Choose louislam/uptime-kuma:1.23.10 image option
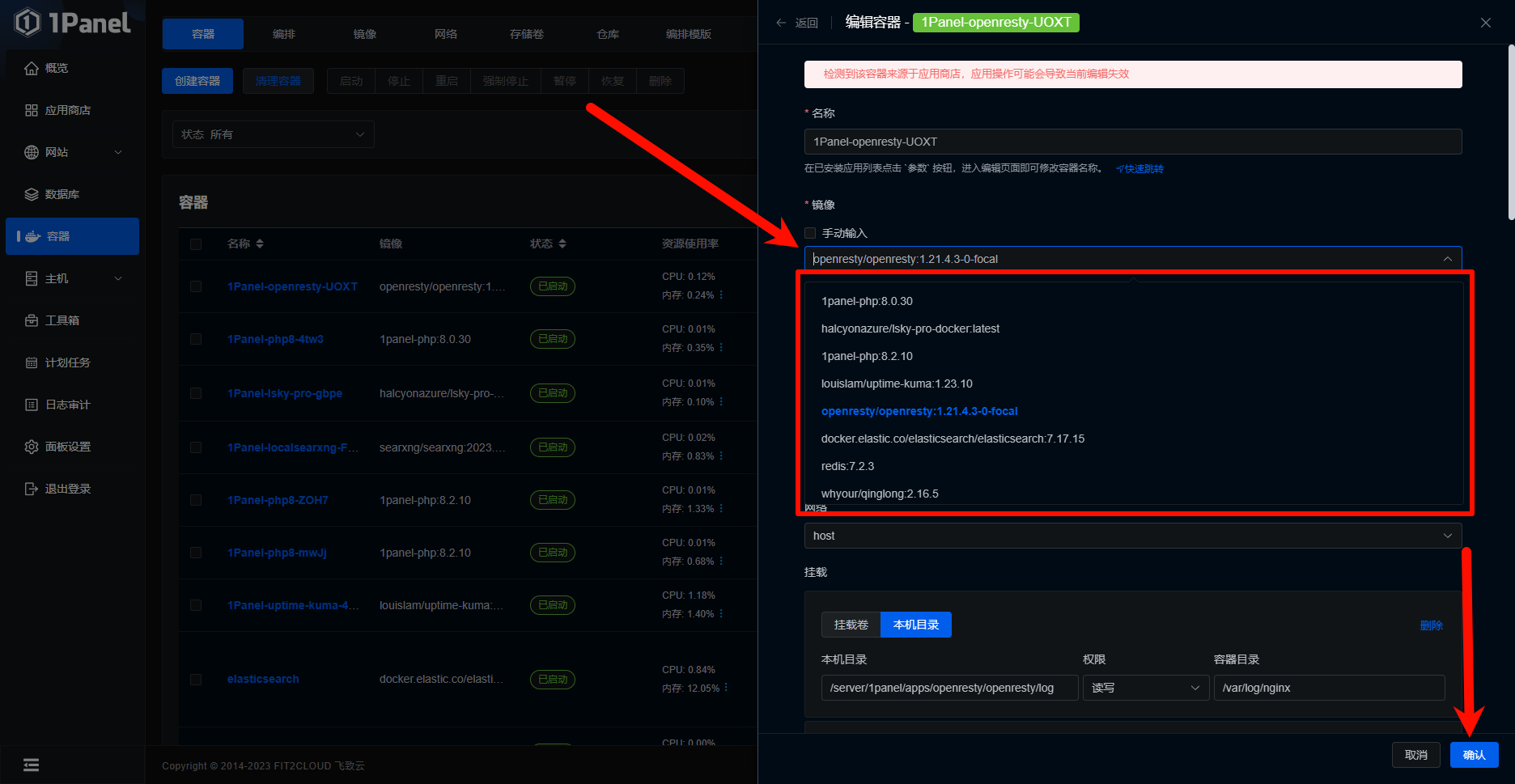 click(x=1133, y=384)
